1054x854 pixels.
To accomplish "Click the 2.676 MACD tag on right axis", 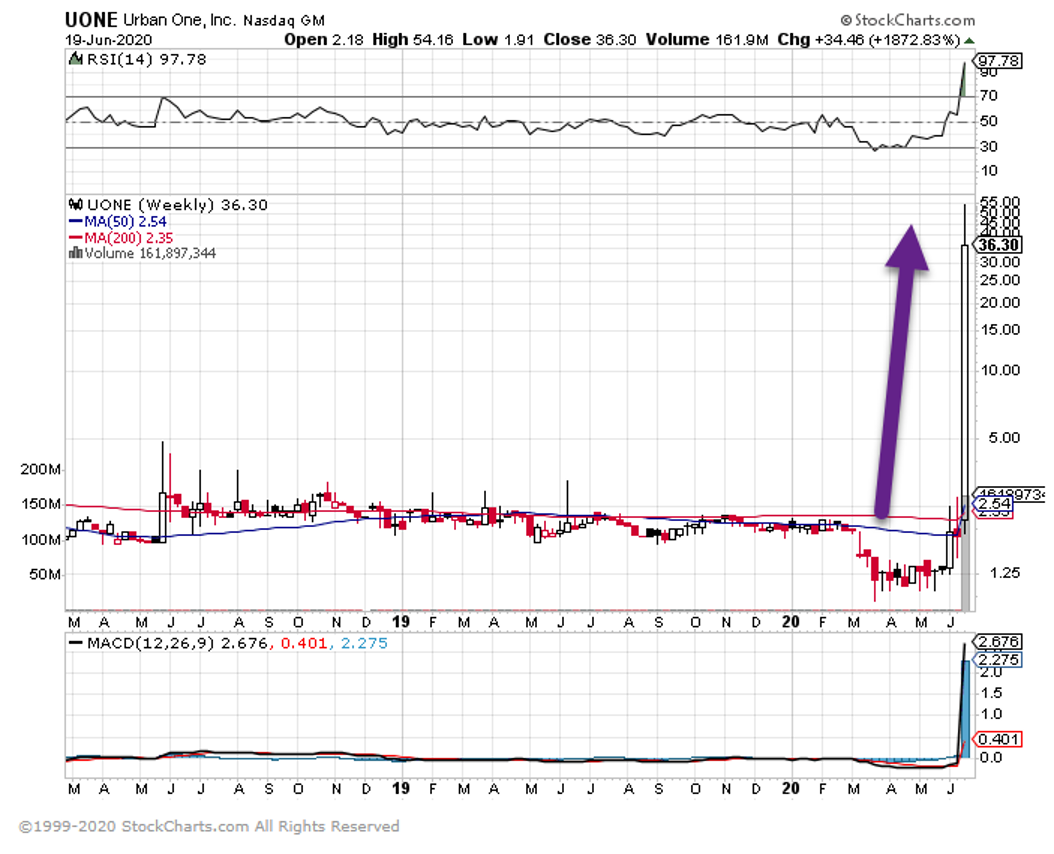I will (x=998, y=642).
